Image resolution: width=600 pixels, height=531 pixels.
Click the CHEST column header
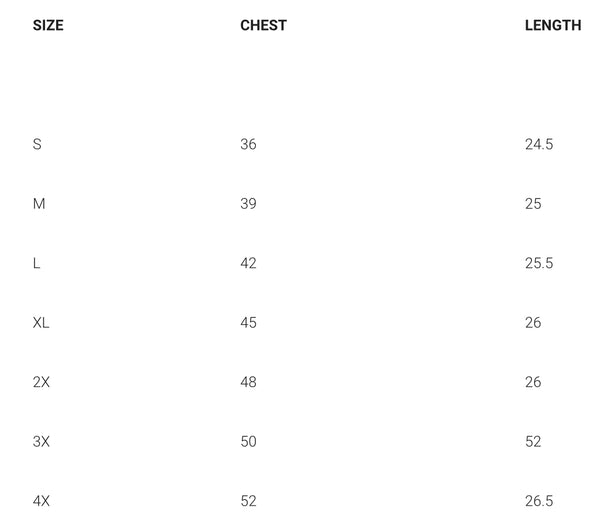tap(264, 25)
